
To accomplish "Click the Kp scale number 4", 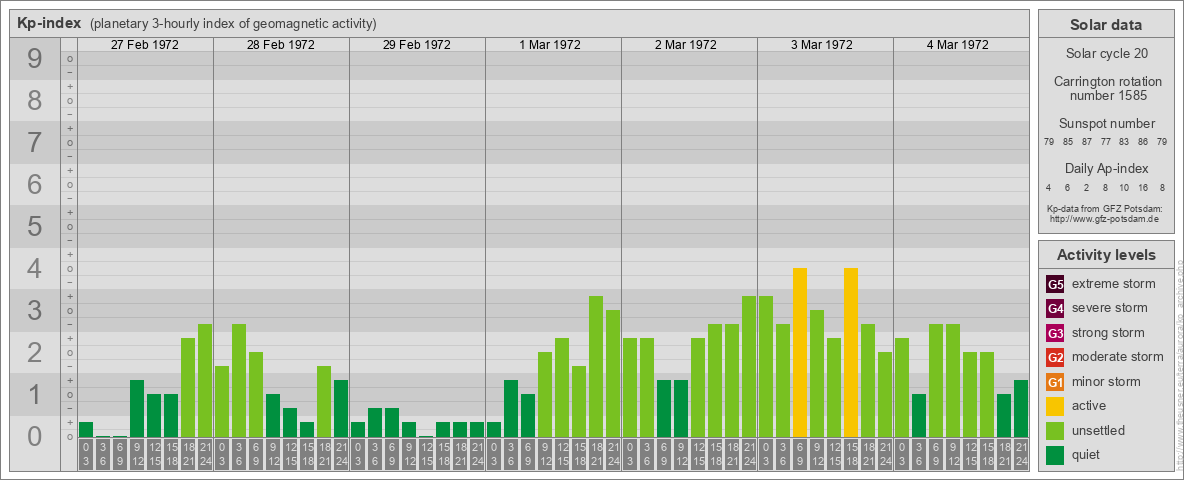I will [x=35, y=269].
